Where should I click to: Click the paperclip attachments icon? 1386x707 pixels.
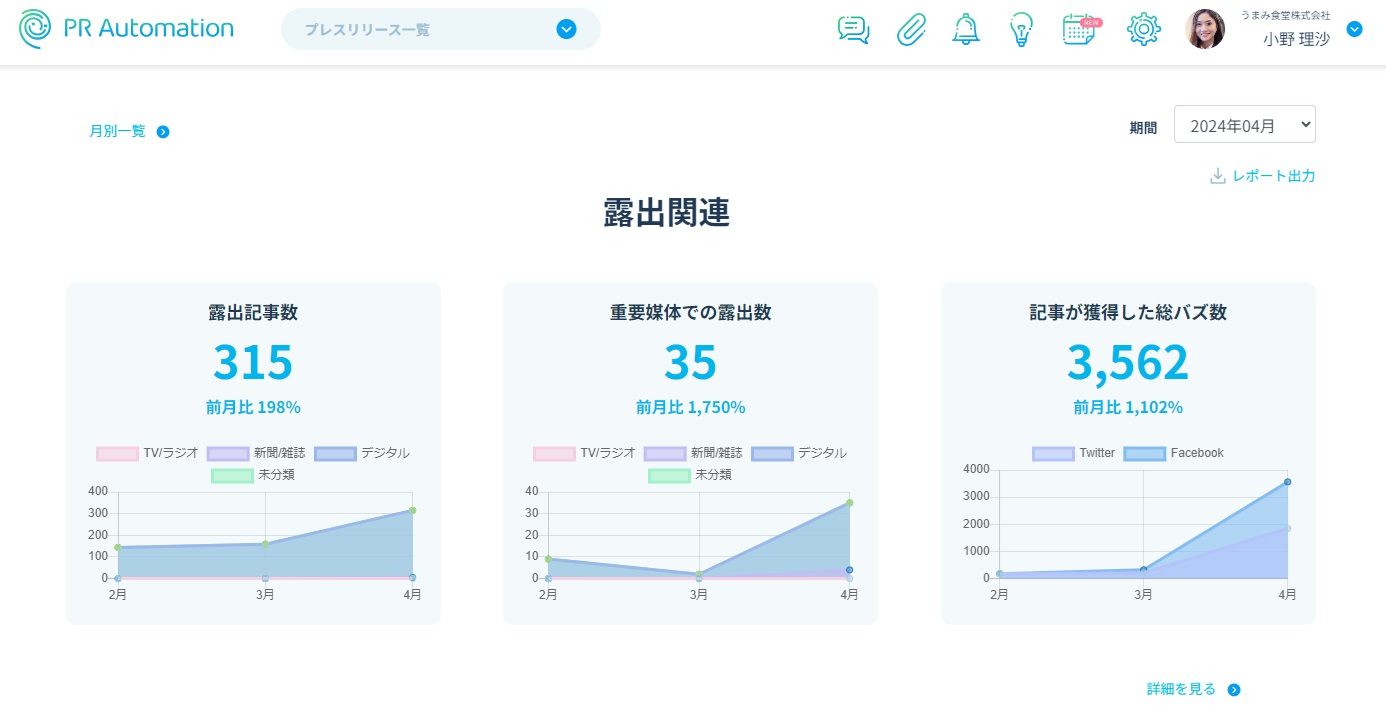(x=911, y=30)
